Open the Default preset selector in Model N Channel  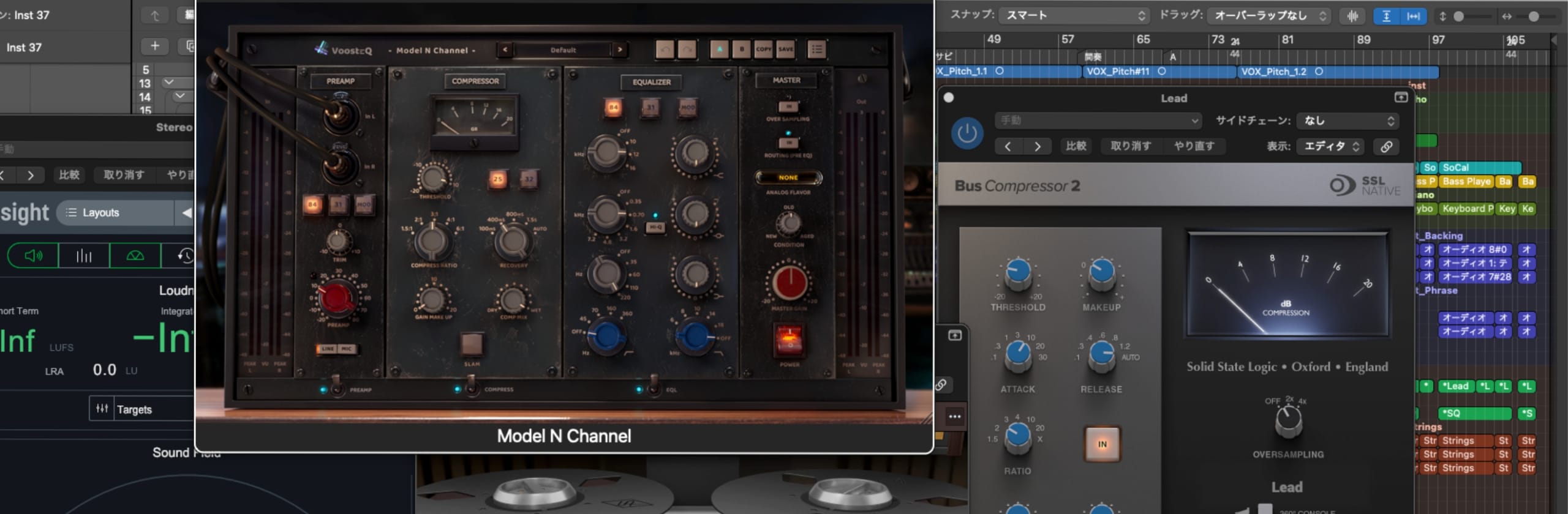[x=563, y=50]
